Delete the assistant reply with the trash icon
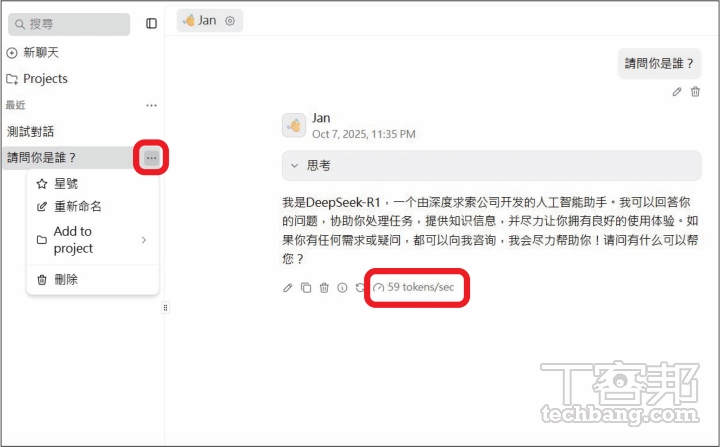This screenshot has height=447, width=720. pyautogui.click(x=324, y=288)
